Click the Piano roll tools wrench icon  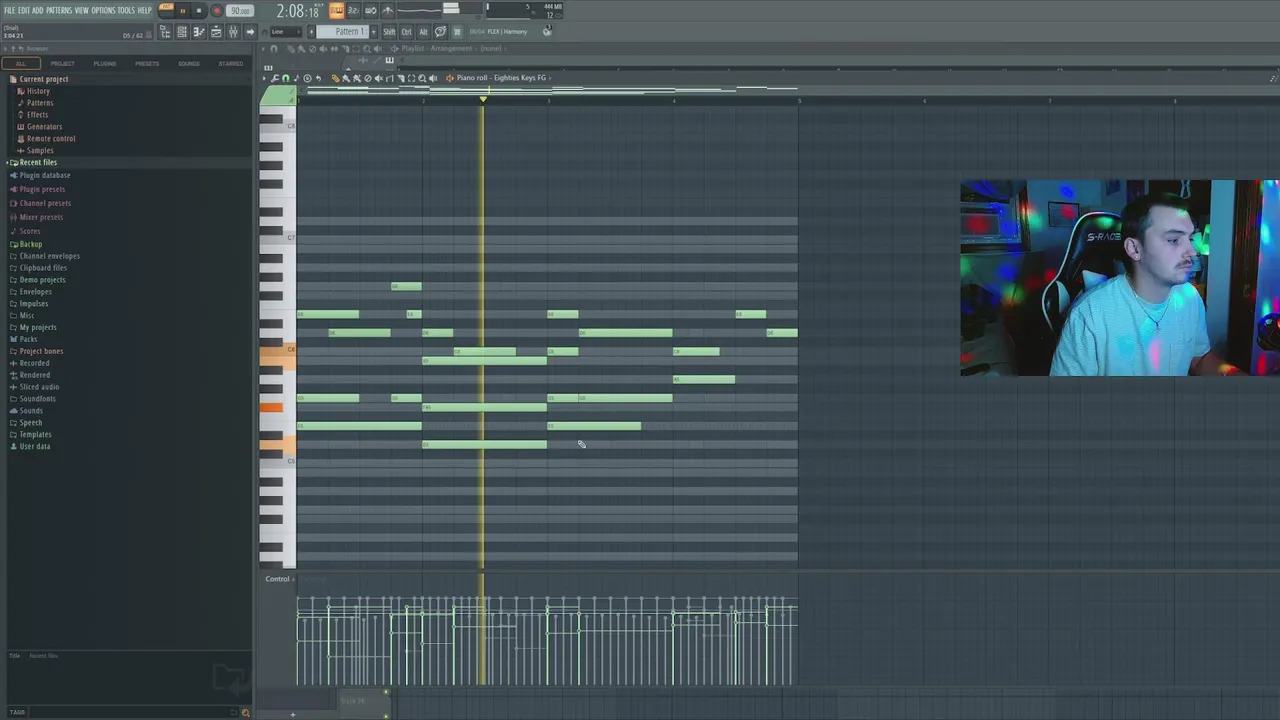[275, 78]
